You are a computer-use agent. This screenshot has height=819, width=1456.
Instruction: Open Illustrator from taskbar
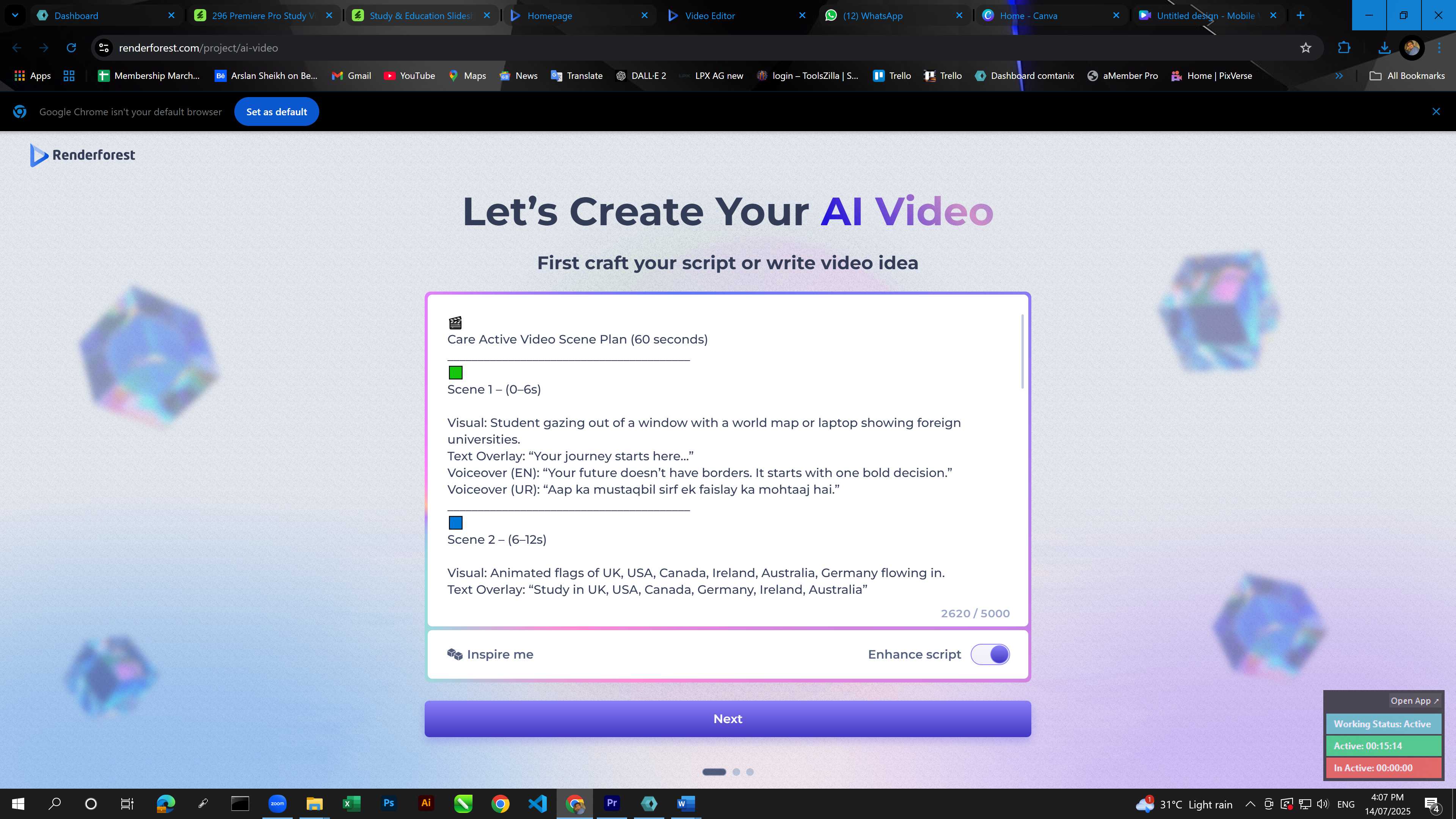(426, 803)
